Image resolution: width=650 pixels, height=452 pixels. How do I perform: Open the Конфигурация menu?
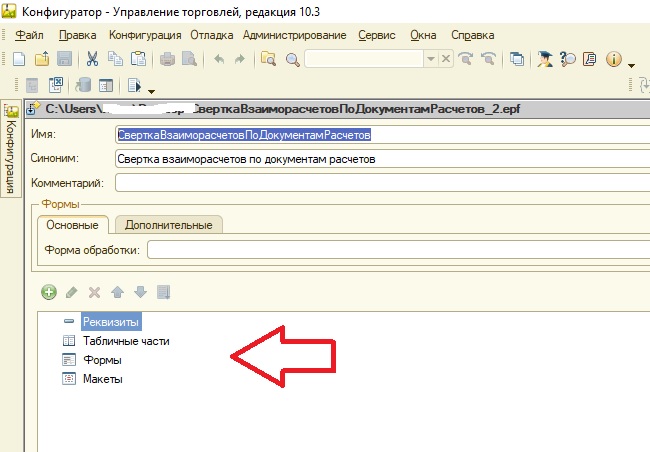coord(145,35)
